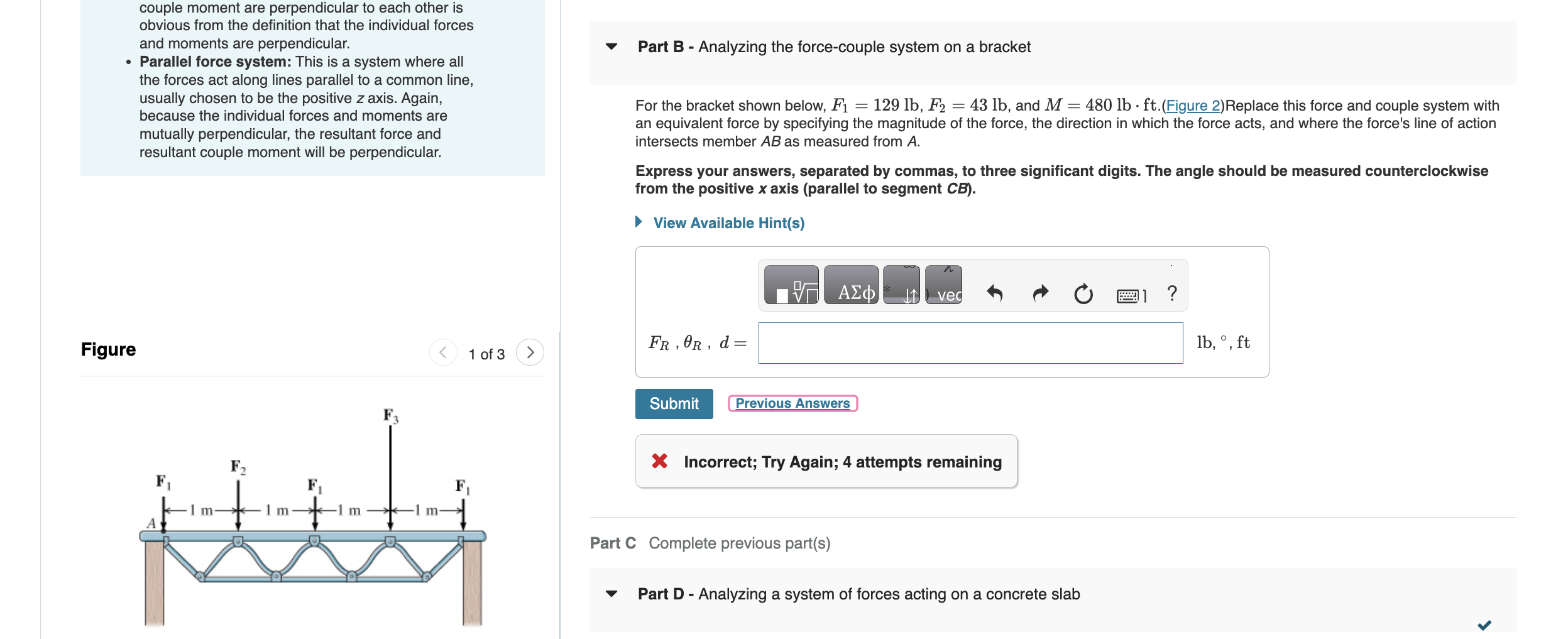Go to next figure page
The image size is (1568, 639).
531,352
